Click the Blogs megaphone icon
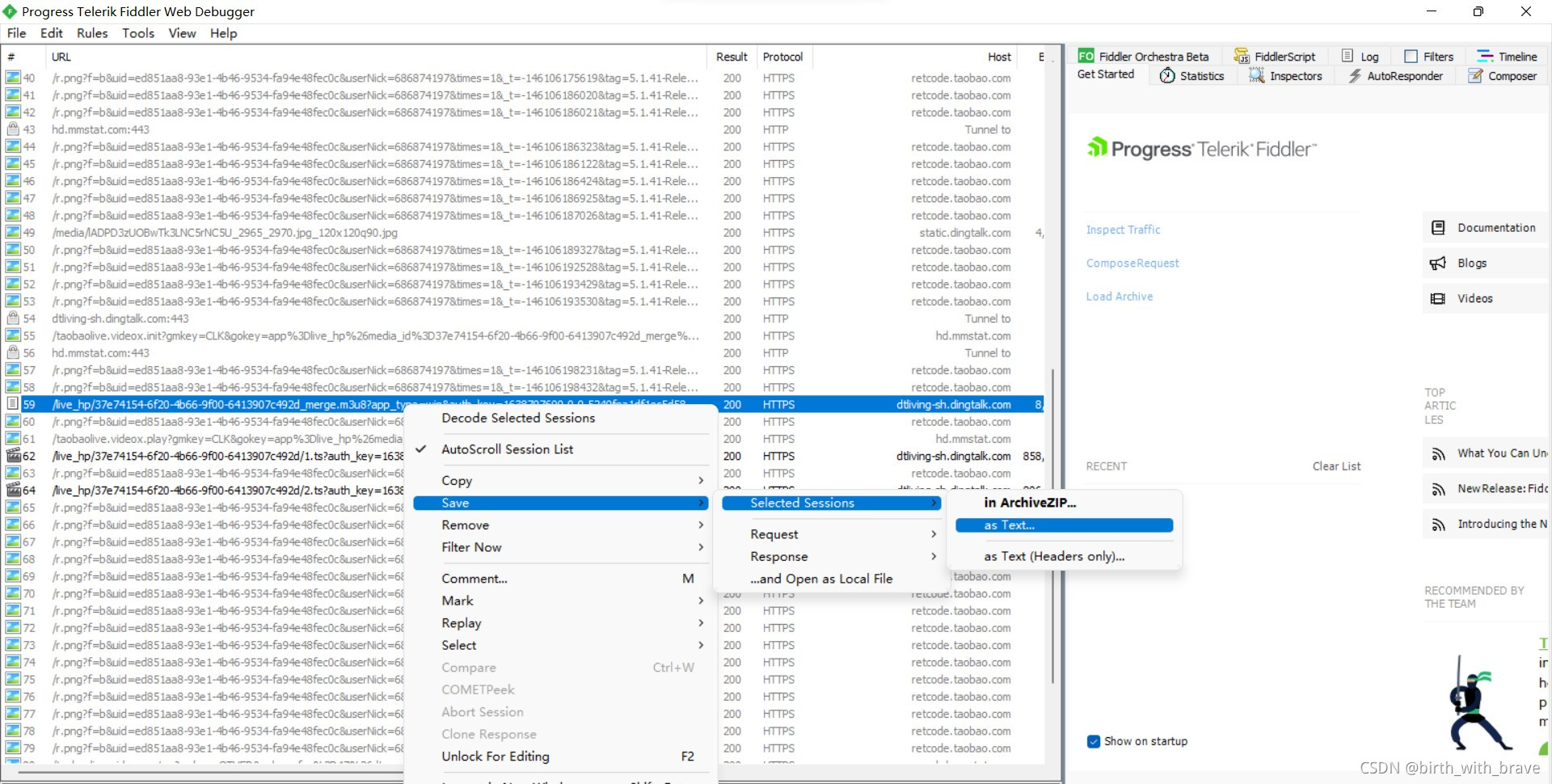Screen dimensions: 1552x784 (x=1438, y=263)
